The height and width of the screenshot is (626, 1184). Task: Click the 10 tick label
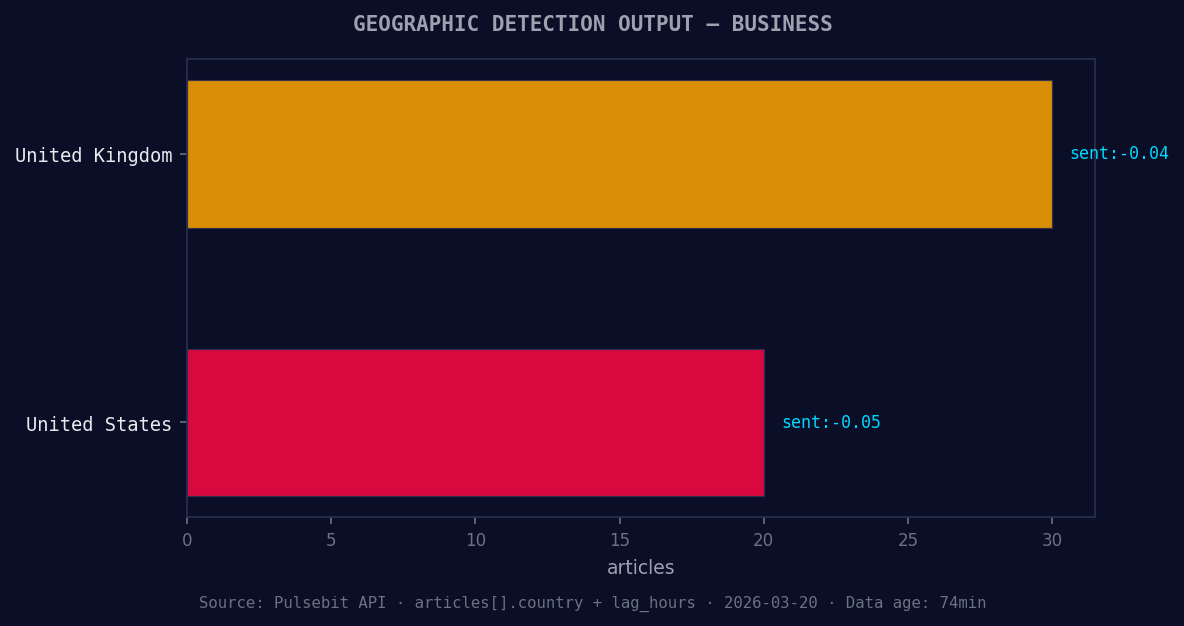tap(475, 539)
